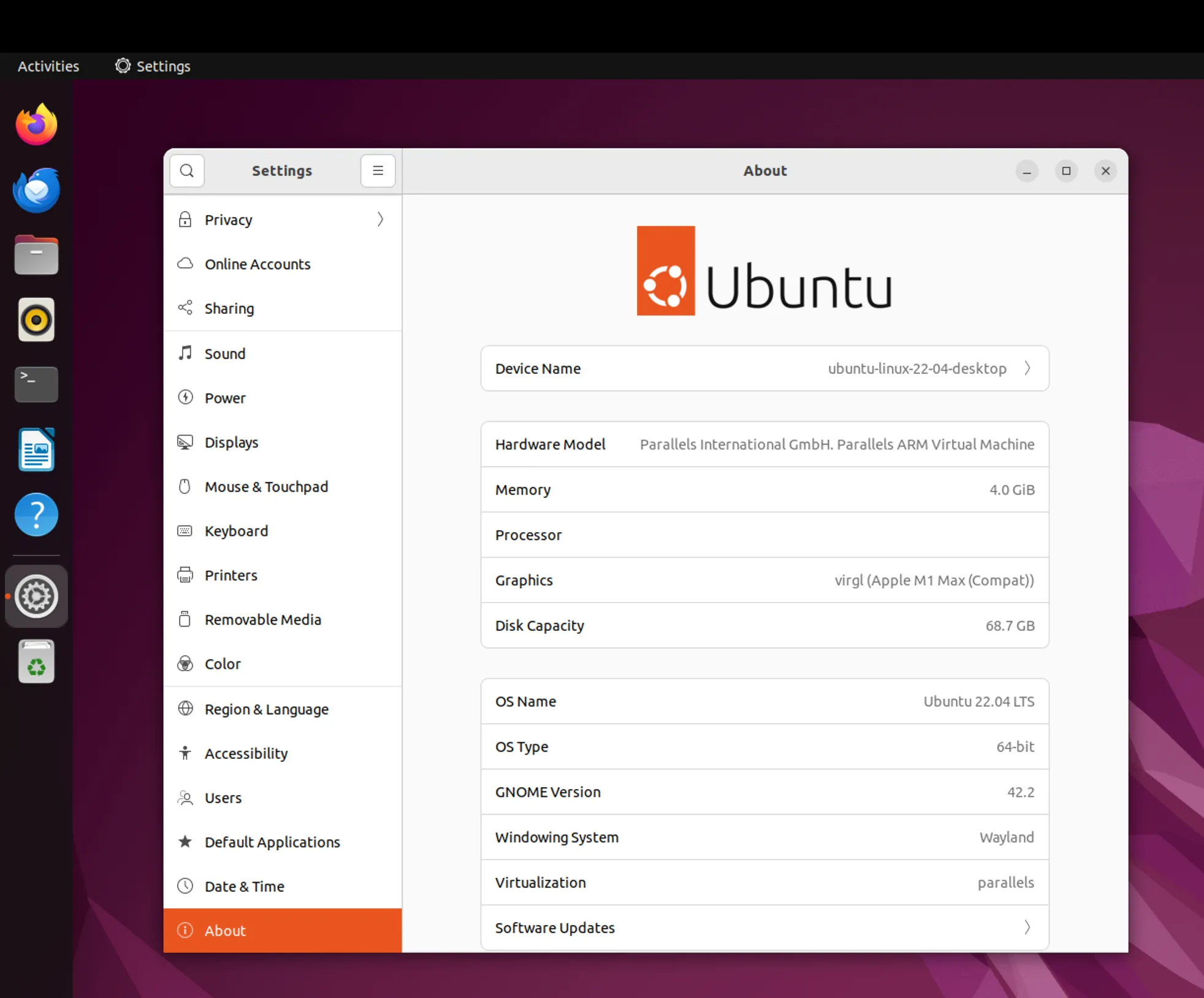The width and height of the screenshot is (1204, 998).
Task: Click the Settings item in top bar
Action: [151, 66]
